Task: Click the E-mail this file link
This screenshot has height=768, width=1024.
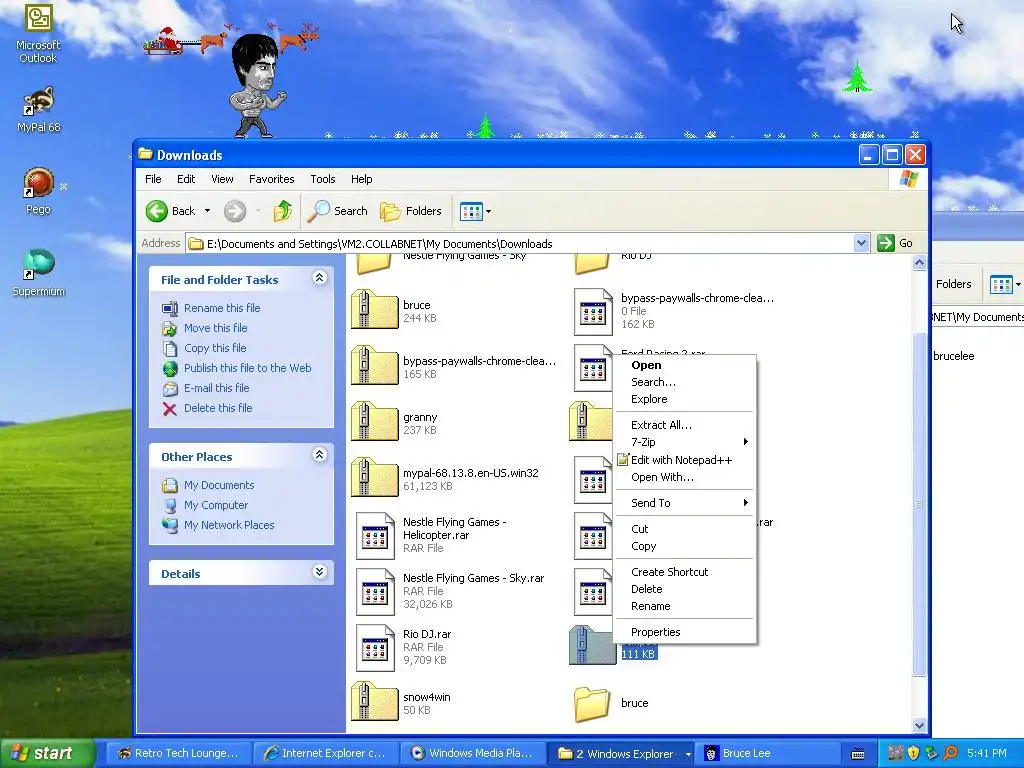Action: point(216,388)
